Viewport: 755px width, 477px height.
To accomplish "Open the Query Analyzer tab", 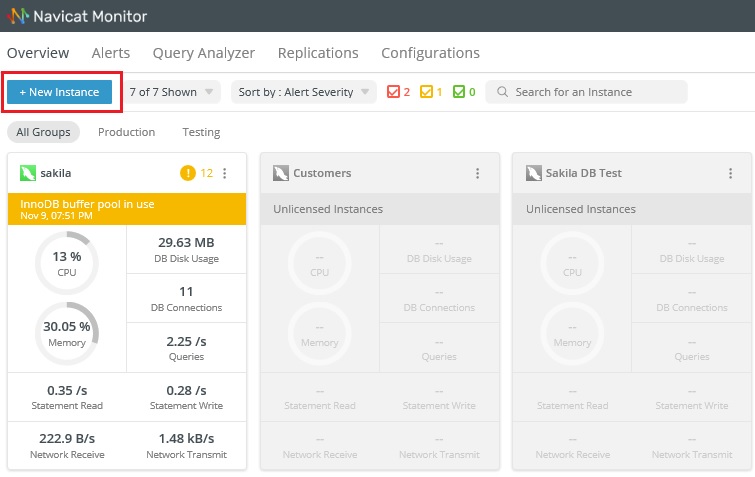I will pos(204,53).
